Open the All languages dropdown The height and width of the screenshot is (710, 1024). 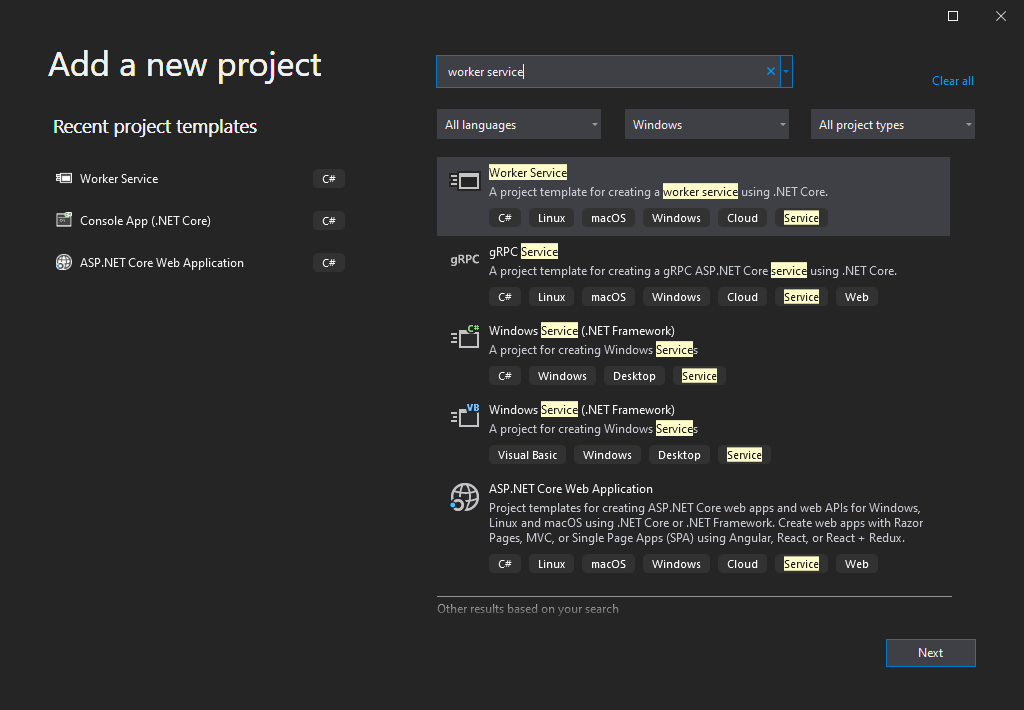point(518,125)
